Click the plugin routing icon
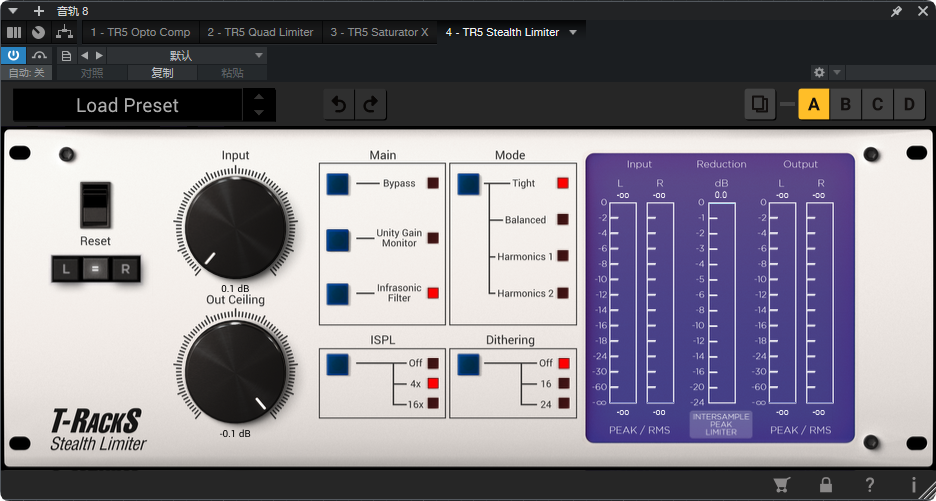This screenshot has height=501, width=936. click(x=63, y=32)
